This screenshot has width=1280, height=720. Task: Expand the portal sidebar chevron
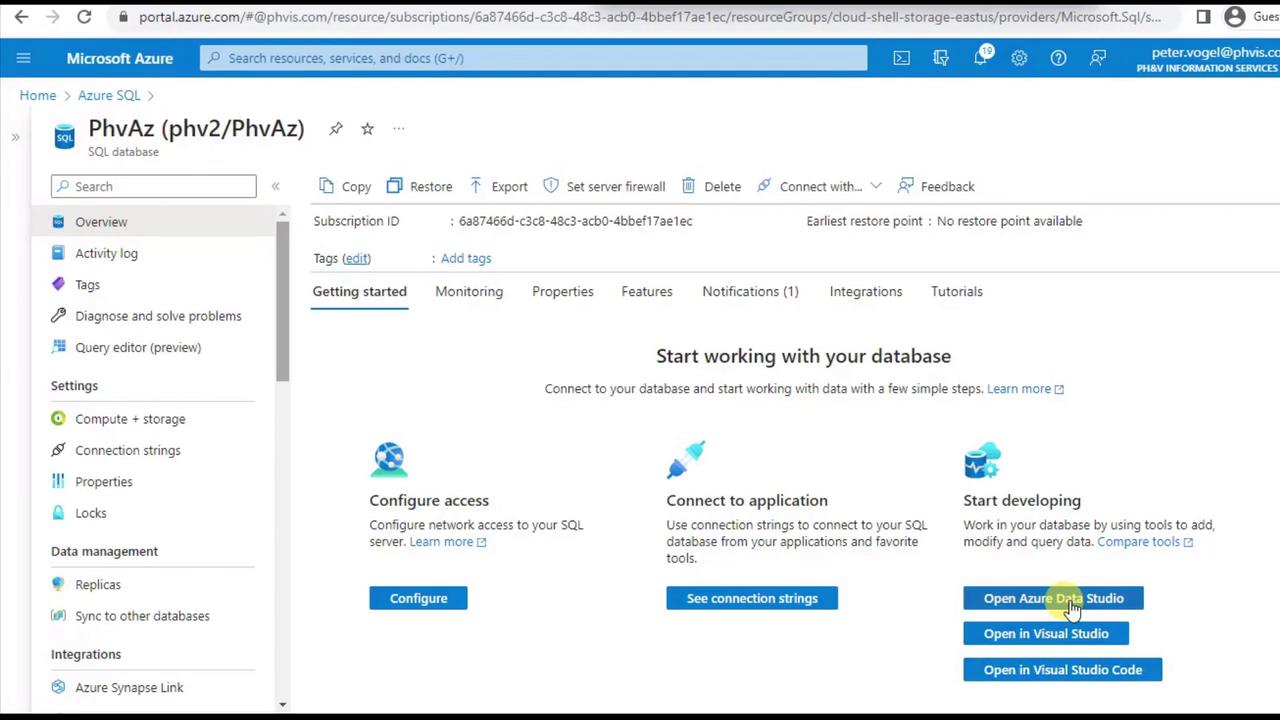pos(15,136)
